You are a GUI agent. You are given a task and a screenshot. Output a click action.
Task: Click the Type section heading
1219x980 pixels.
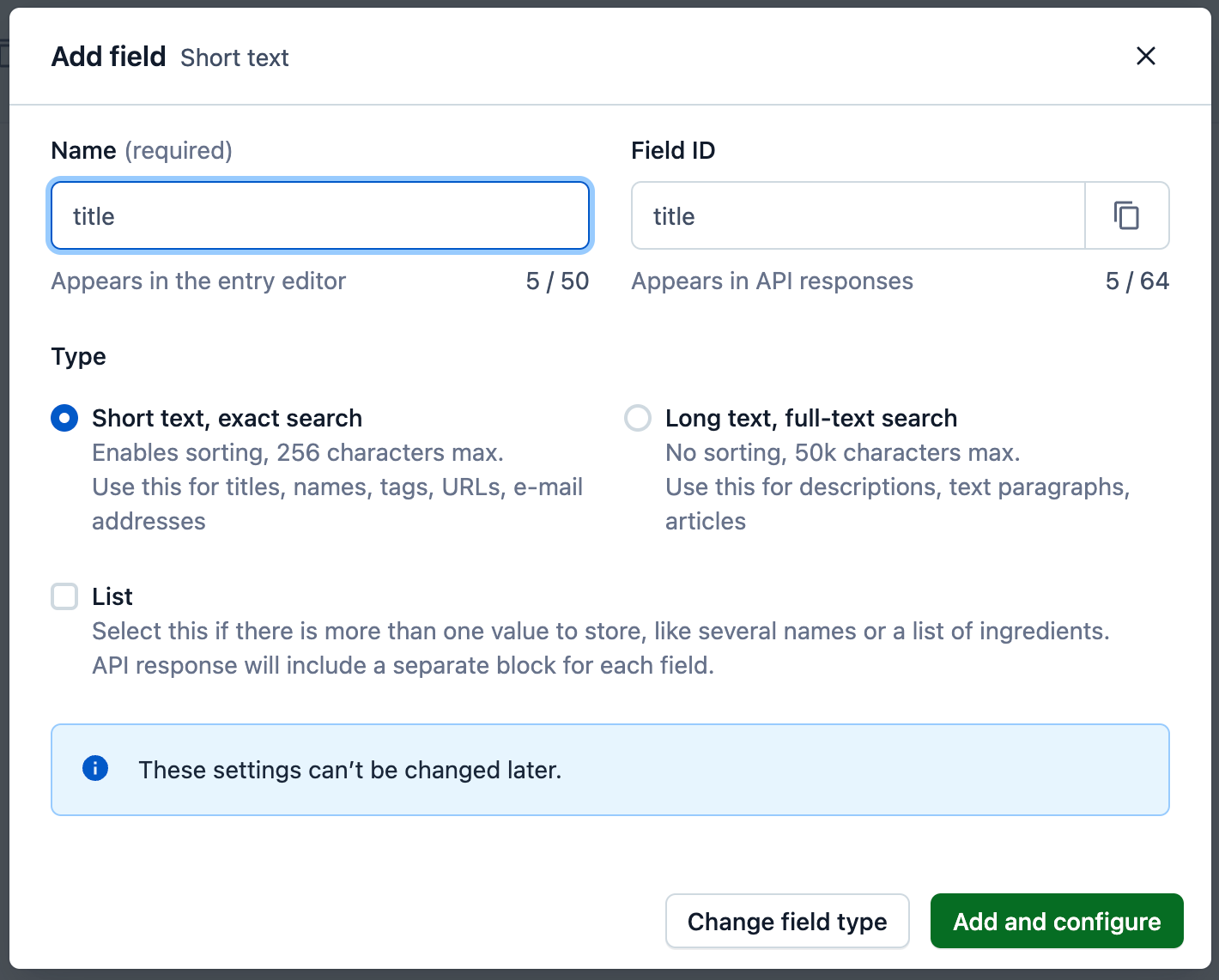click(78, 356)
